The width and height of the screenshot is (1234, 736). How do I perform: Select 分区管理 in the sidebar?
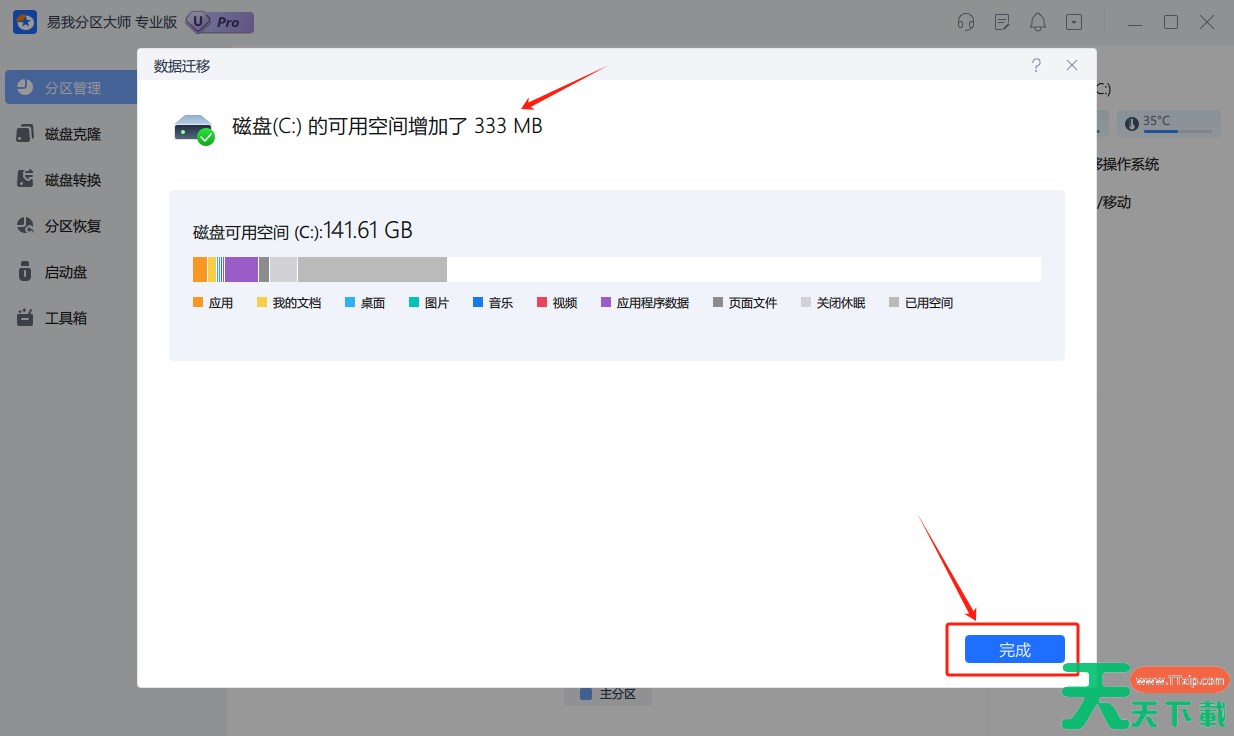(x=71, y=88)
